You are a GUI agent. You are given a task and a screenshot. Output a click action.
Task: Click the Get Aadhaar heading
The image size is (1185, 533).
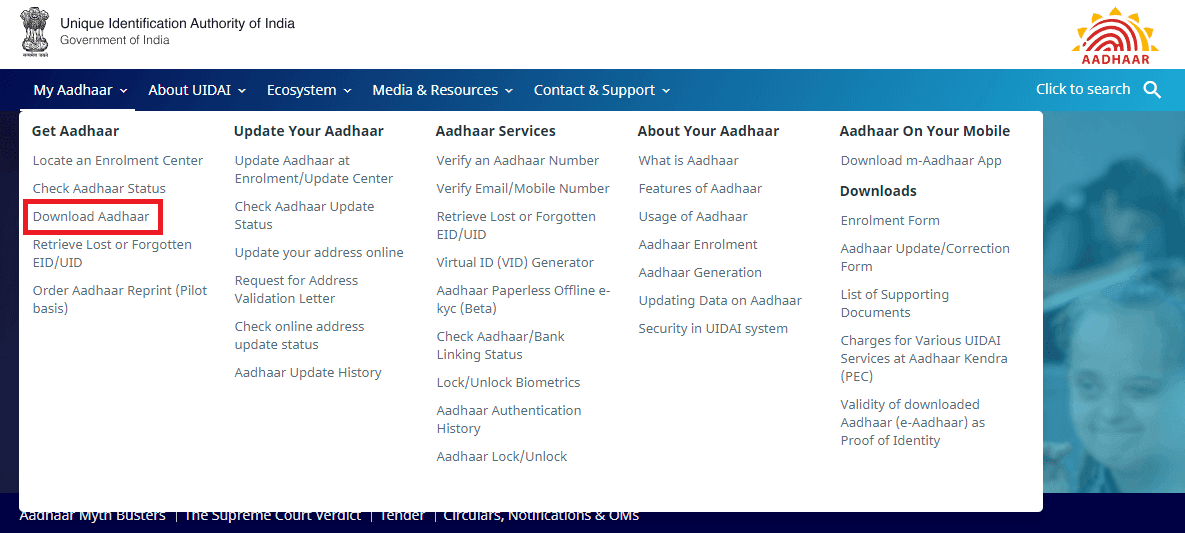click(x=76, y=131)
